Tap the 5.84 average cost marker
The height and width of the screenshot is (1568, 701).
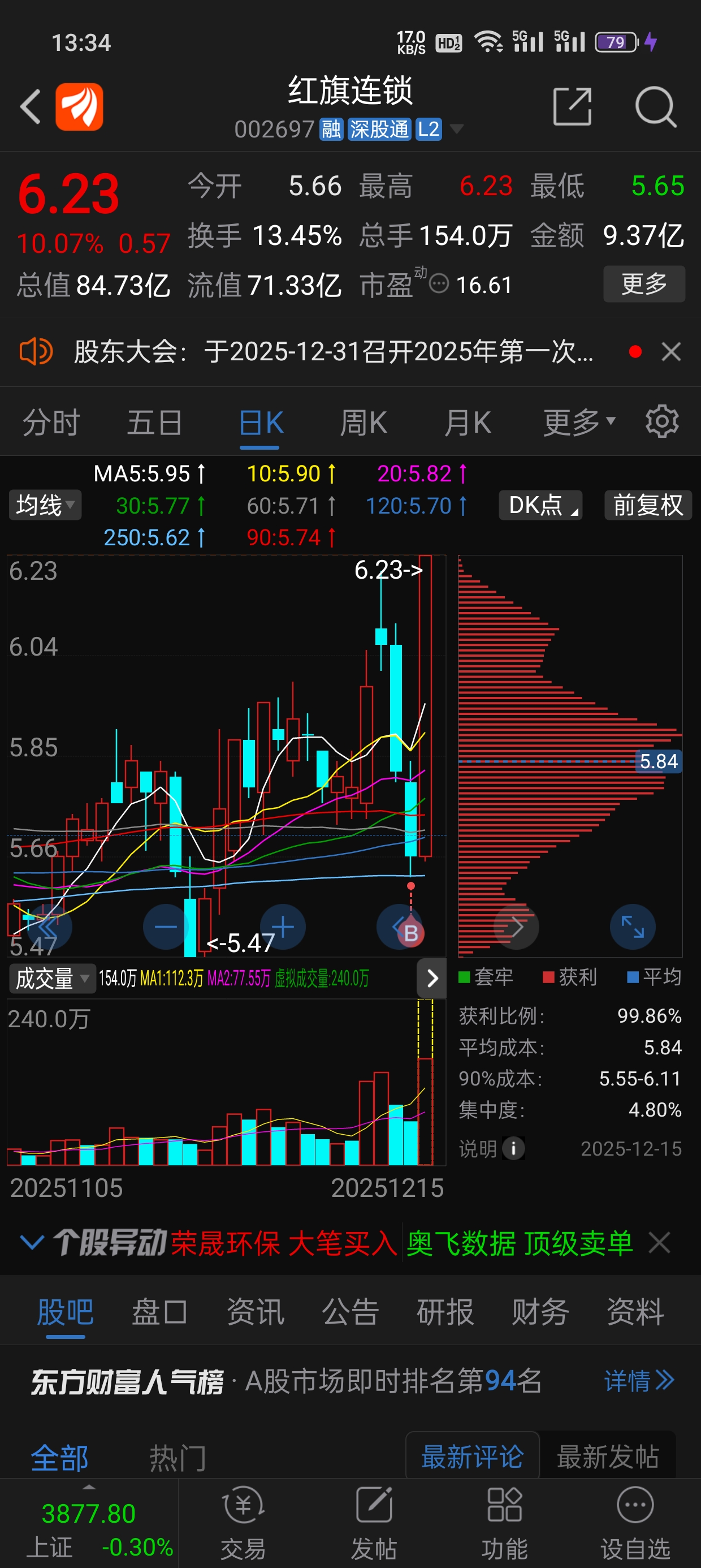659,761
